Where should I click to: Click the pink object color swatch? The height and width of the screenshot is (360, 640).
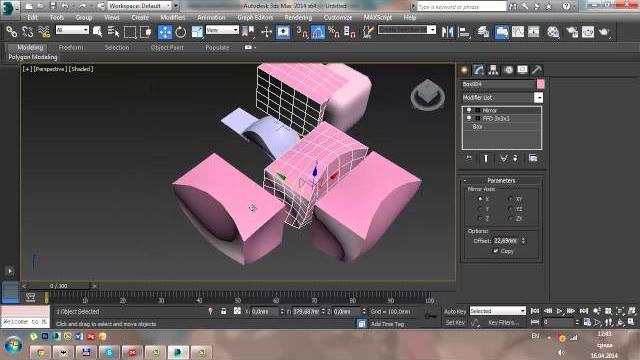coord(540,84)
